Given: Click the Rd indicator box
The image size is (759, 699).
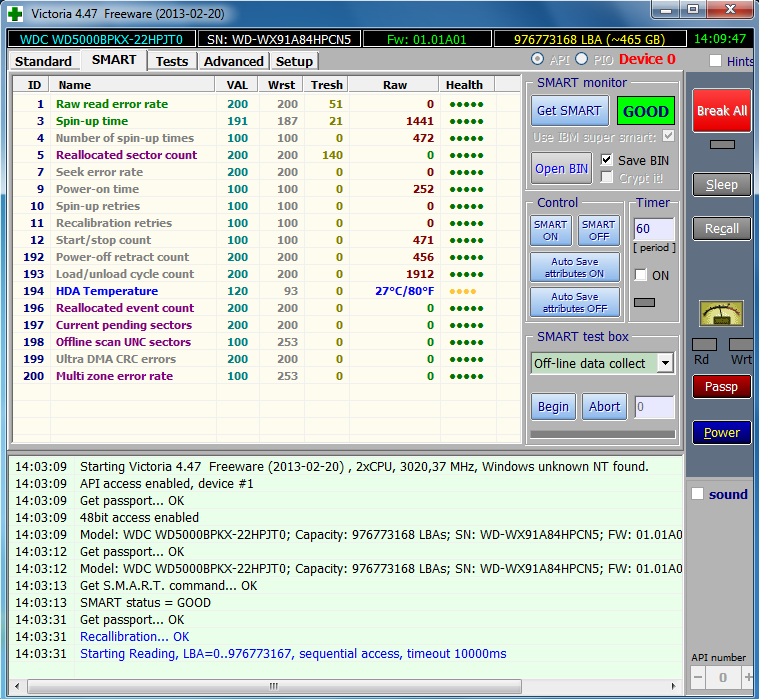Looking at the screenshot, I should pyautogui.click(x=704, y=344).
